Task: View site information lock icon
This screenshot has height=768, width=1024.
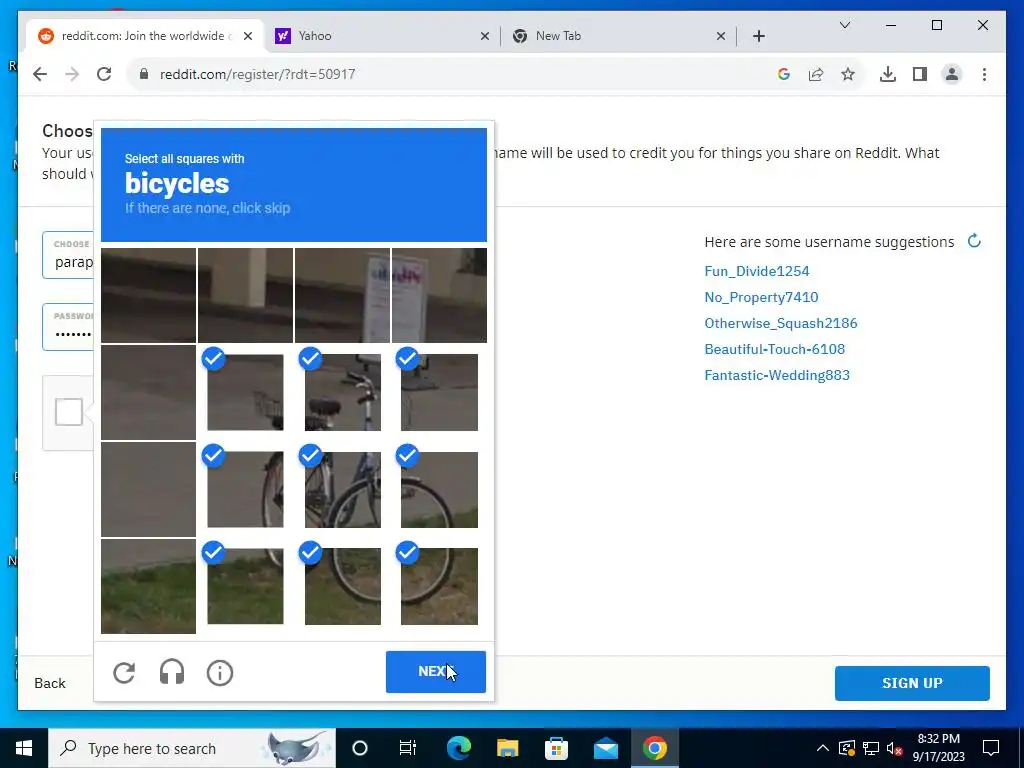Action: [144, 74]
